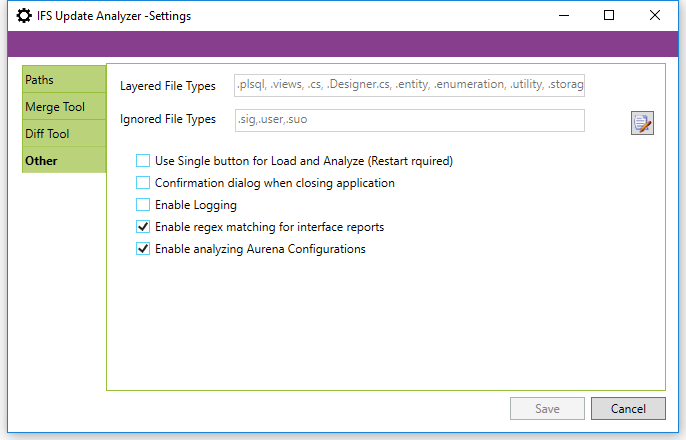The image size is (686, 440).
Task: Tick Confirmation dialog when closing application
Action: point(143,182)
